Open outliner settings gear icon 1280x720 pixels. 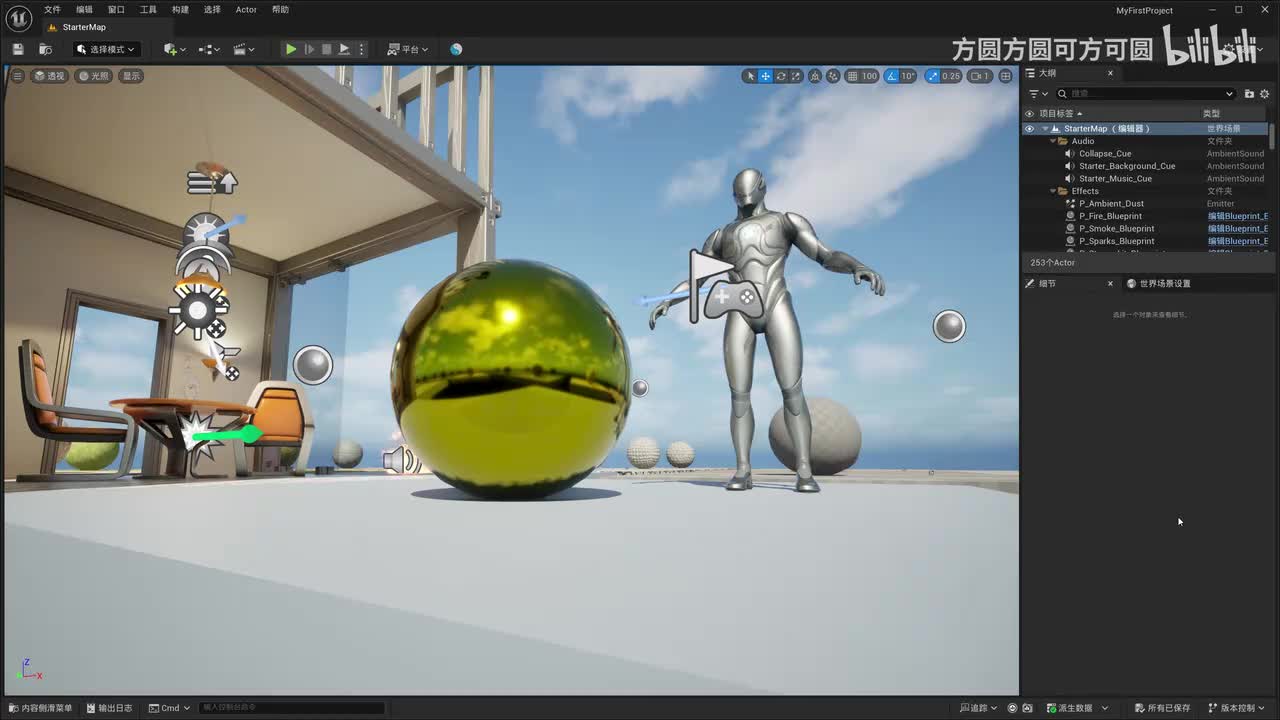pyautogui.click(x=1264, y=94)
